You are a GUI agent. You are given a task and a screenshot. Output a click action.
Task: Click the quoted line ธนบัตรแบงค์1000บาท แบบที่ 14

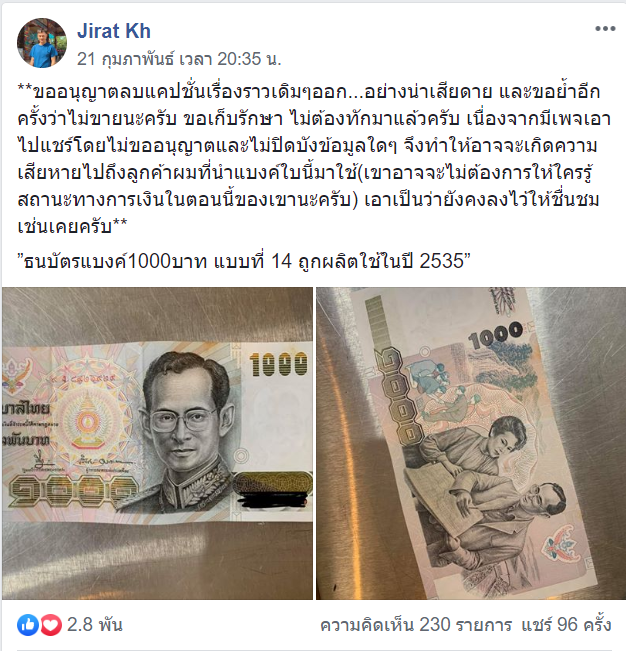point(244,262)
